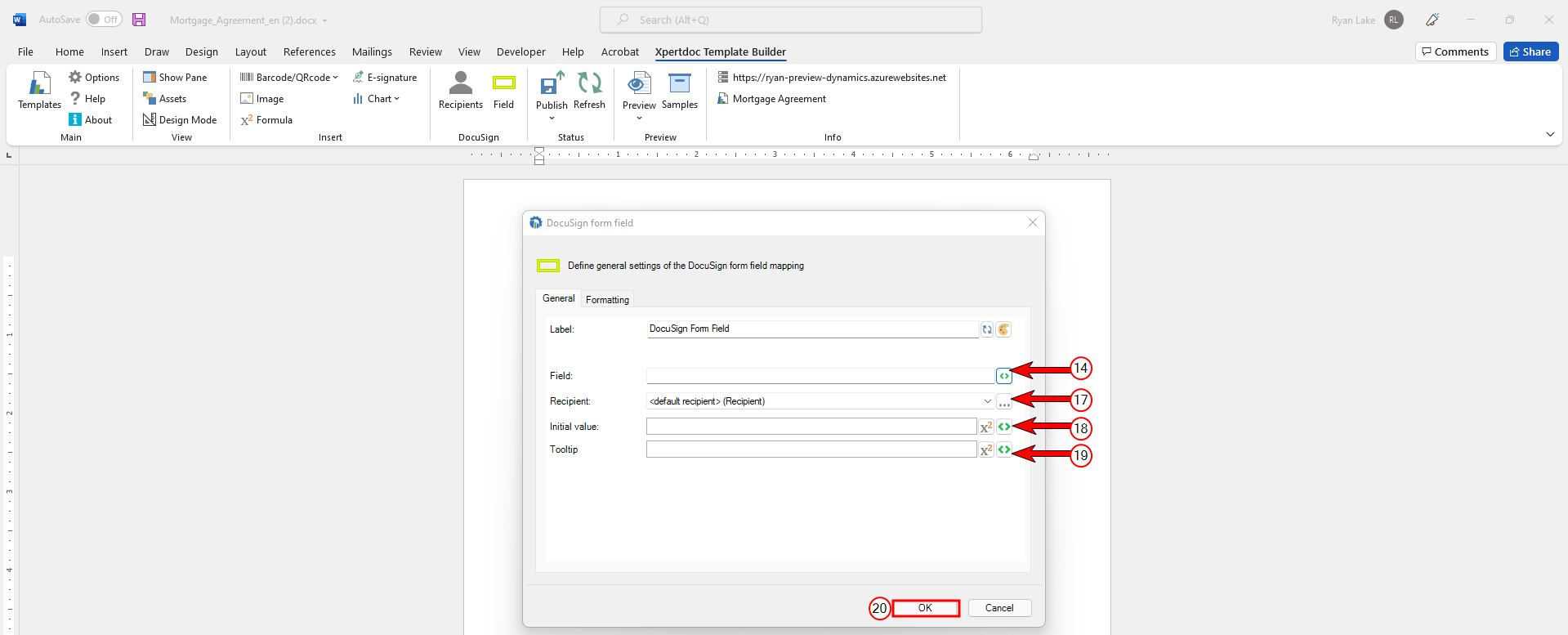Close the DocuSign form field dialog
The image size is (1568, 635).
(1033, 222)
